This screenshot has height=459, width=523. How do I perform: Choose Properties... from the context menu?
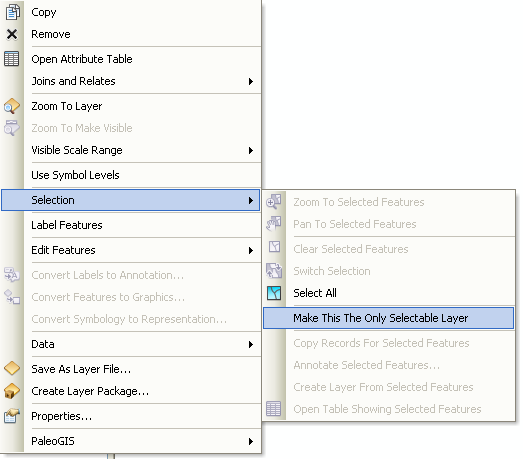coord(62,416)
